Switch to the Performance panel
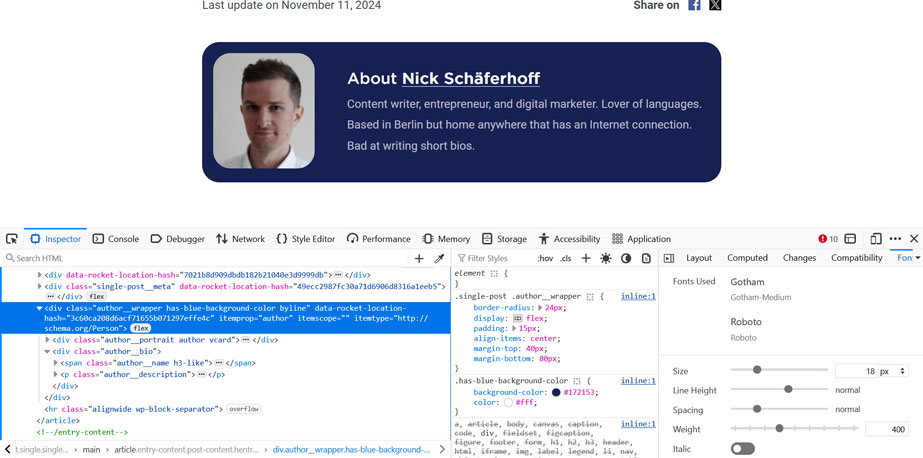 click(x=379, y=239)
